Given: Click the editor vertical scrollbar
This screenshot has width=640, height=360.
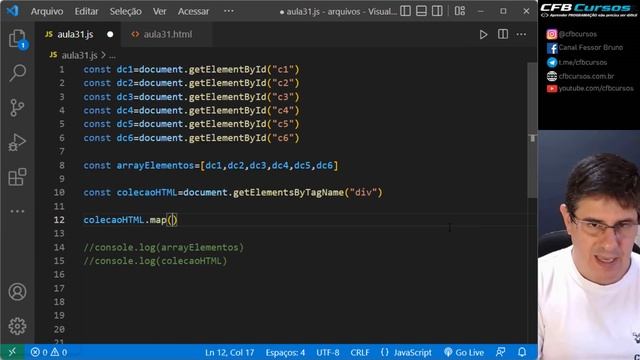Looking at the screenshot, I should pos(532,130).
